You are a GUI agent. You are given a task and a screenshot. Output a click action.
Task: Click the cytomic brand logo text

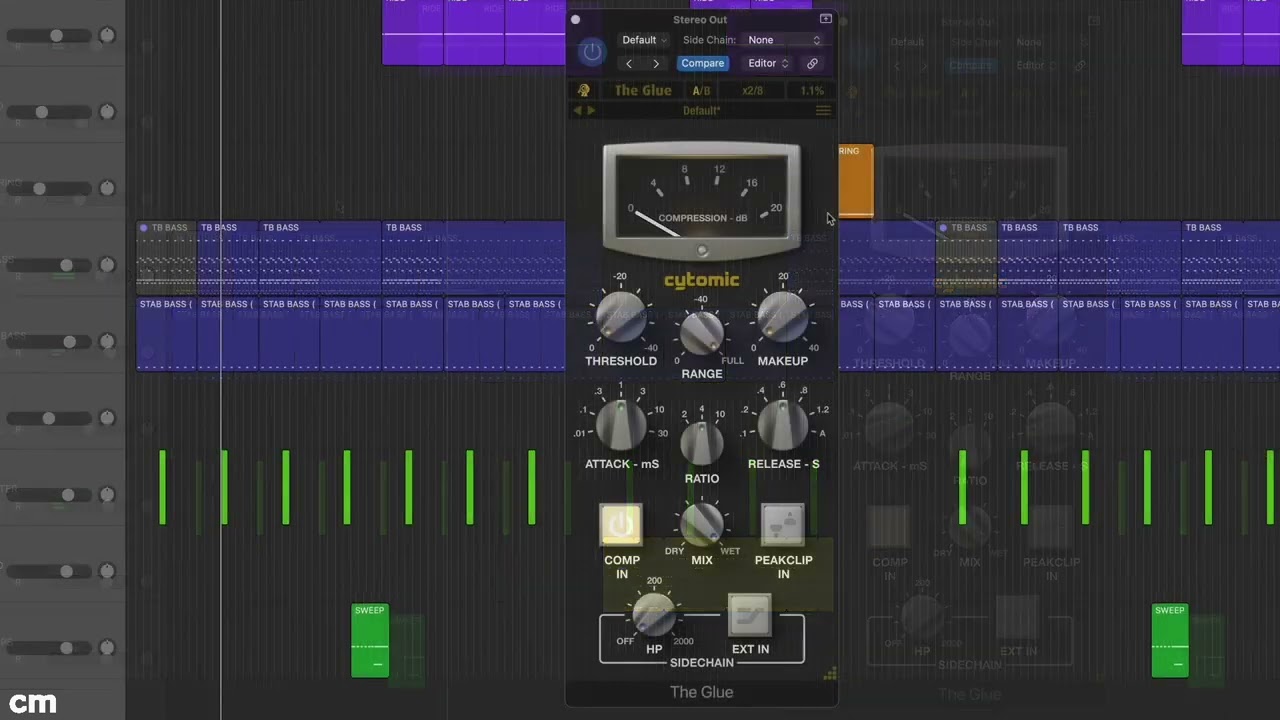tap(701, 280)
